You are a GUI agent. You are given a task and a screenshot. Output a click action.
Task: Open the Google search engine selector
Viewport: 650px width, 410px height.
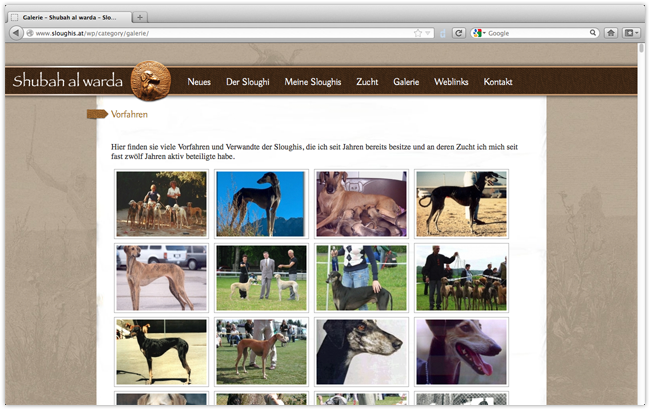point(479,33)
